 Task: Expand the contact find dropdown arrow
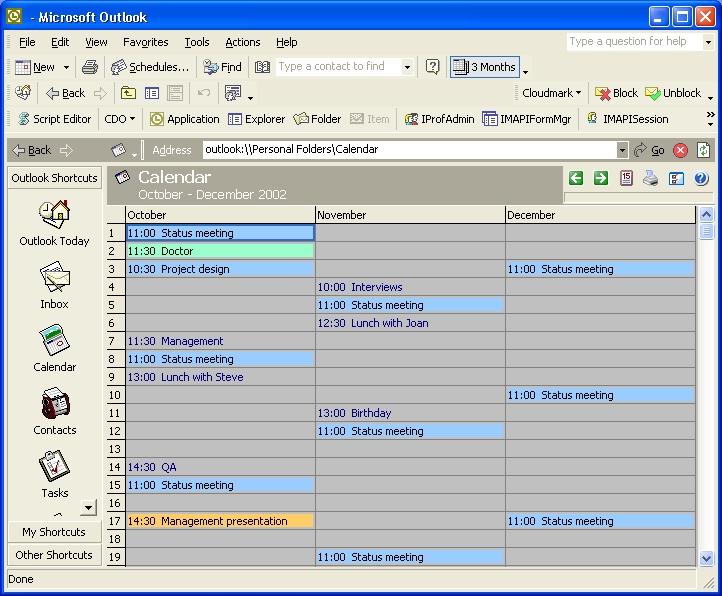pos(407,67)
